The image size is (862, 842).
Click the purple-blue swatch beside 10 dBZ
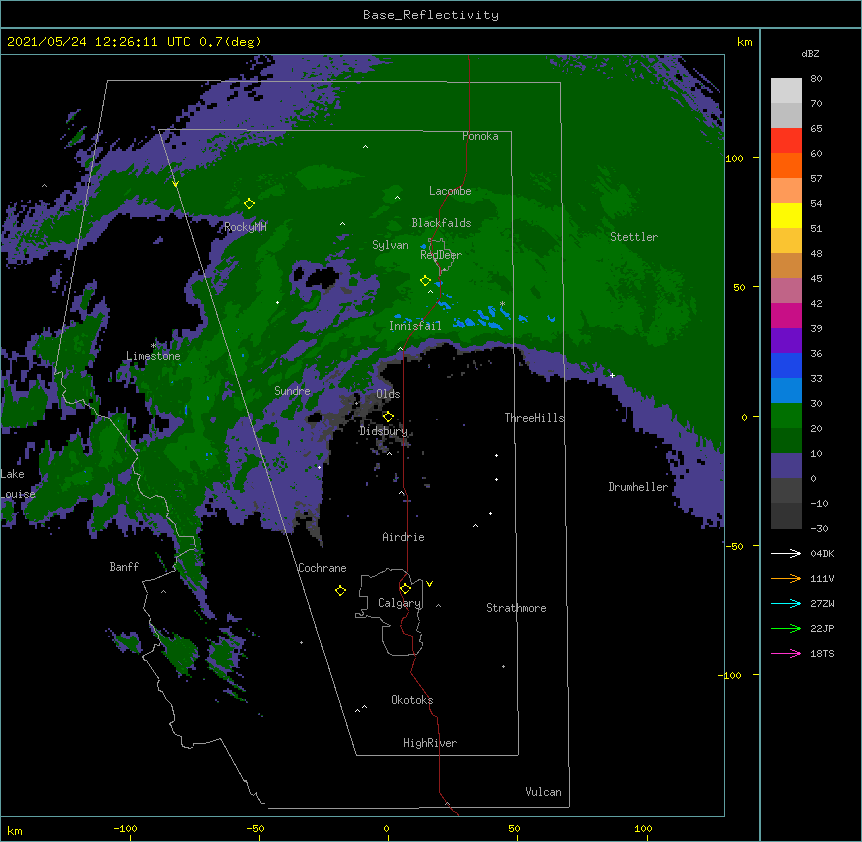pos(786,466)
